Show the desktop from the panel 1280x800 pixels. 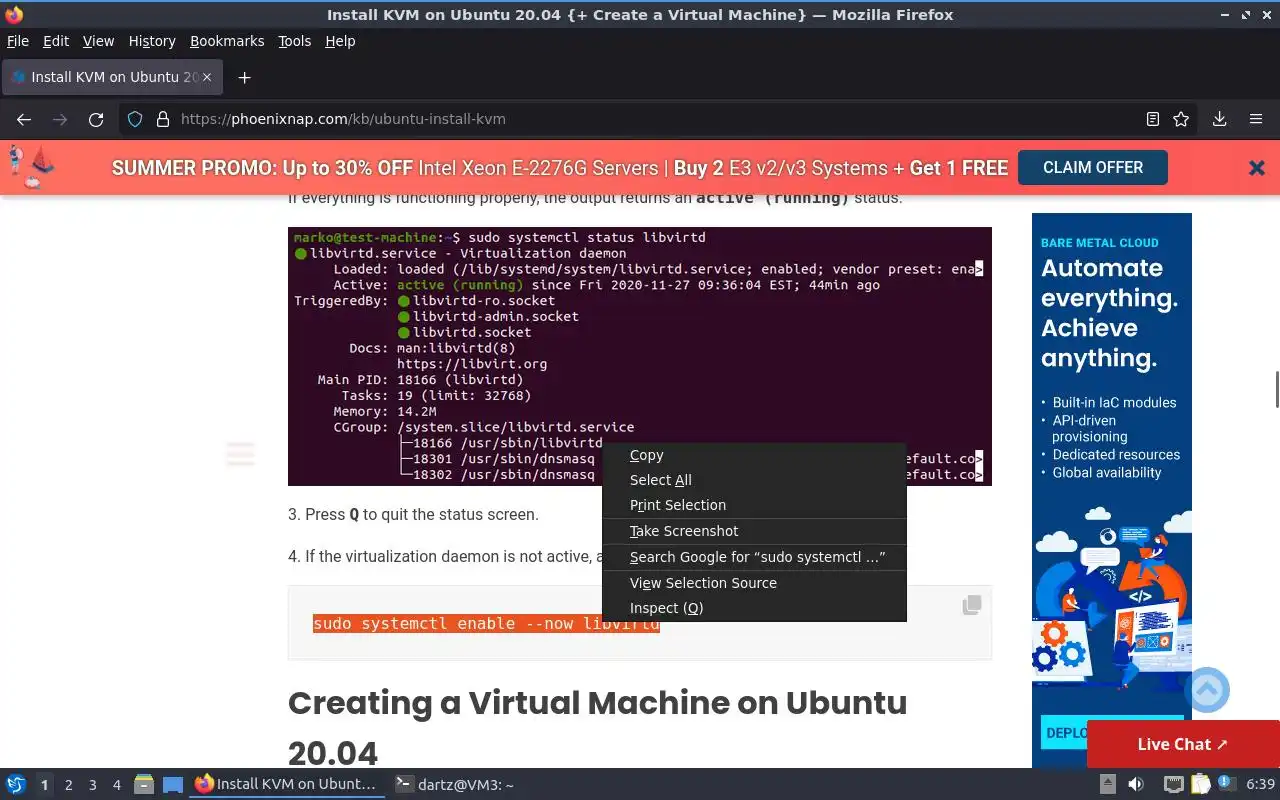coord(173,785)
